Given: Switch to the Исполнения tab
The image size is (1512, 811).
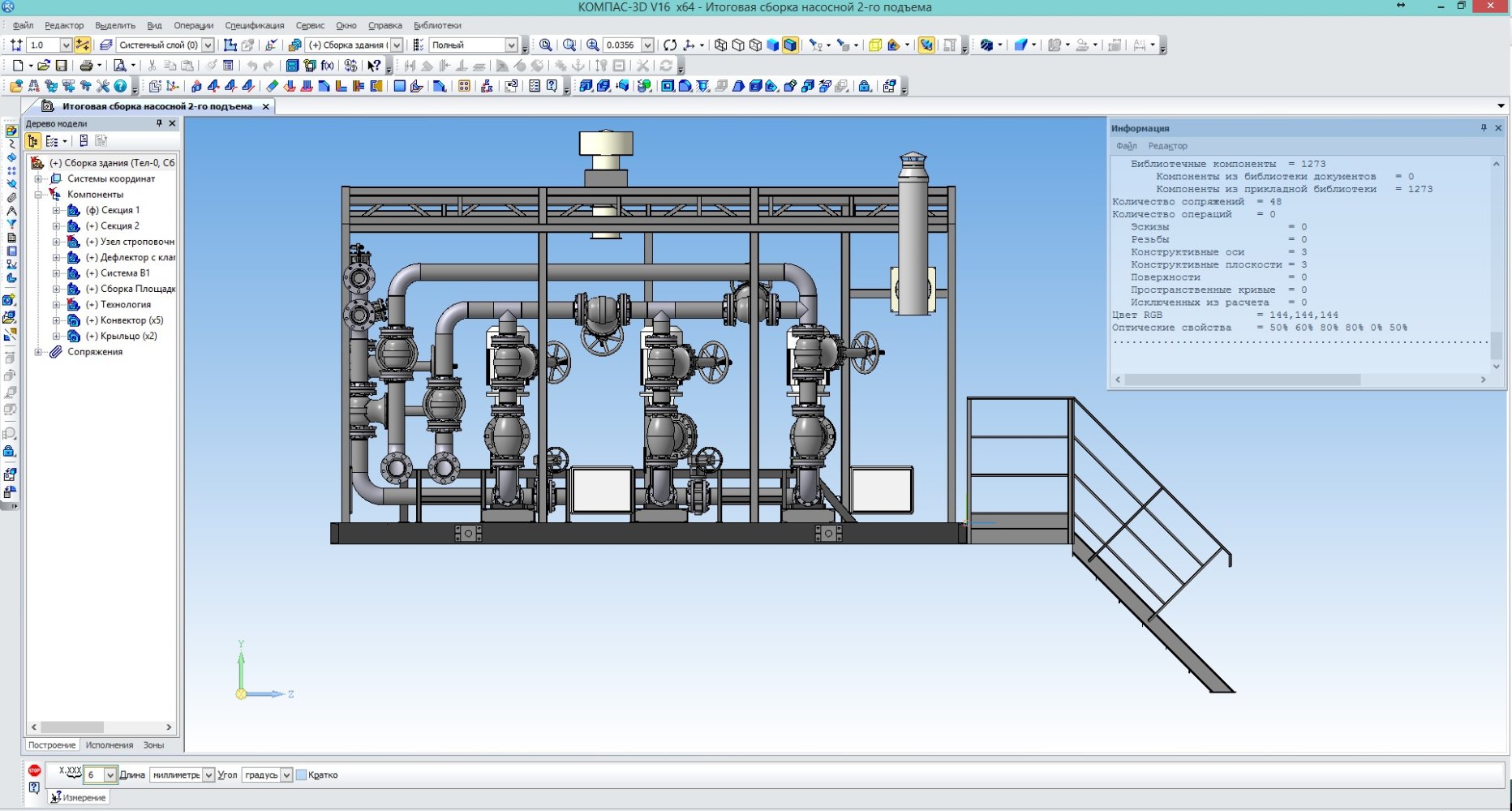Looking at the screenshot, I should click(x=110, y=745).
